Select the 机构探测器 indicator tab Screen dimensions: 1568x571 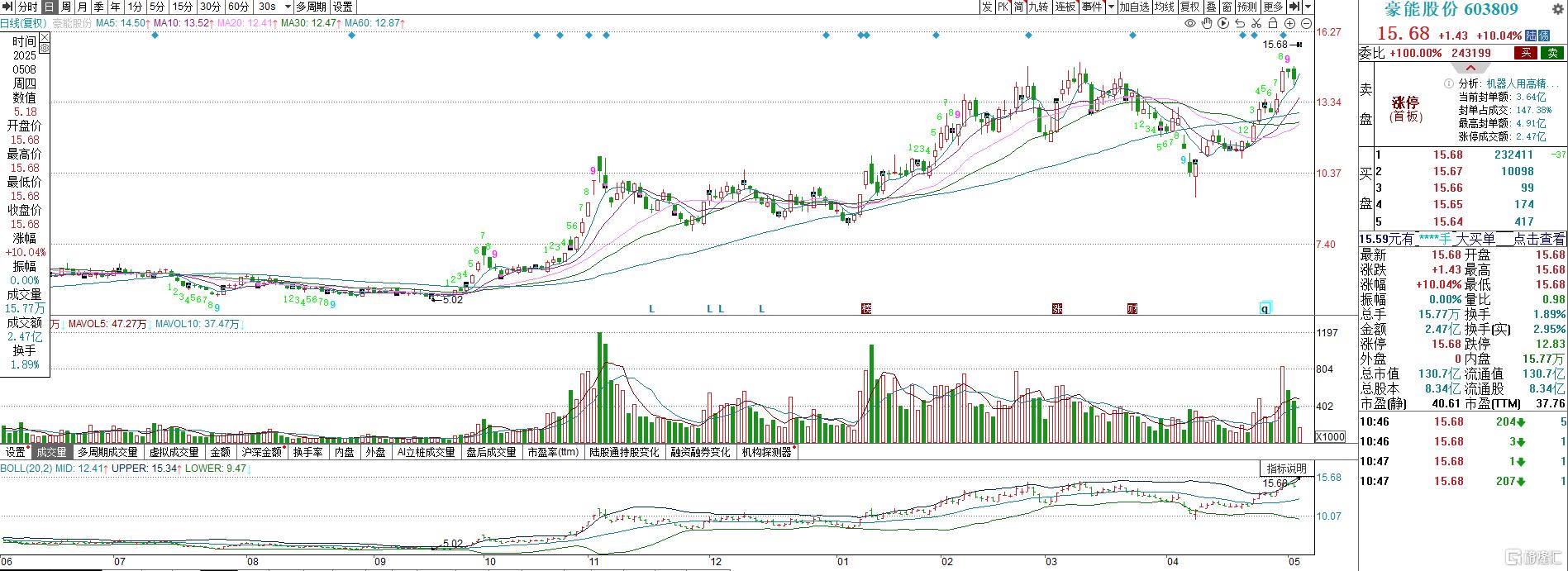coord(766,452)
